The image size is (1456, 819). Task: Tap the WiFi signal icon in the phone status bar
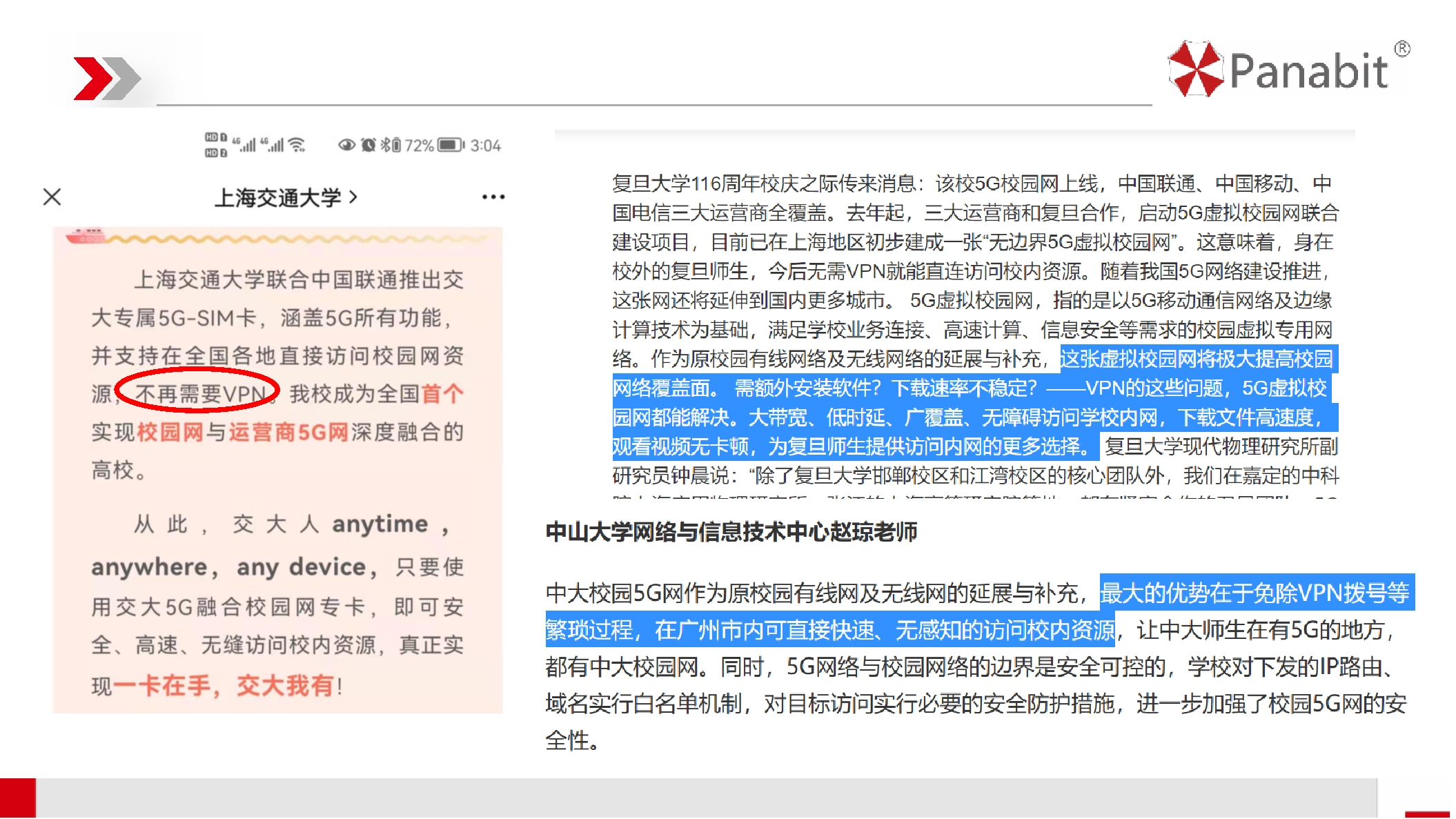point(297,145)
